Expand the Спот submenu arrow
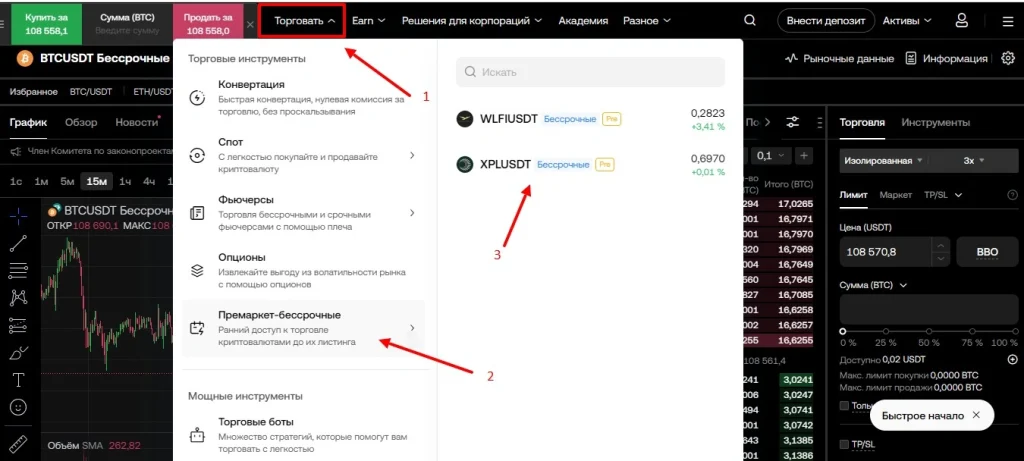The height and width of the screenshot is (461, 1024). coord(412,155)
